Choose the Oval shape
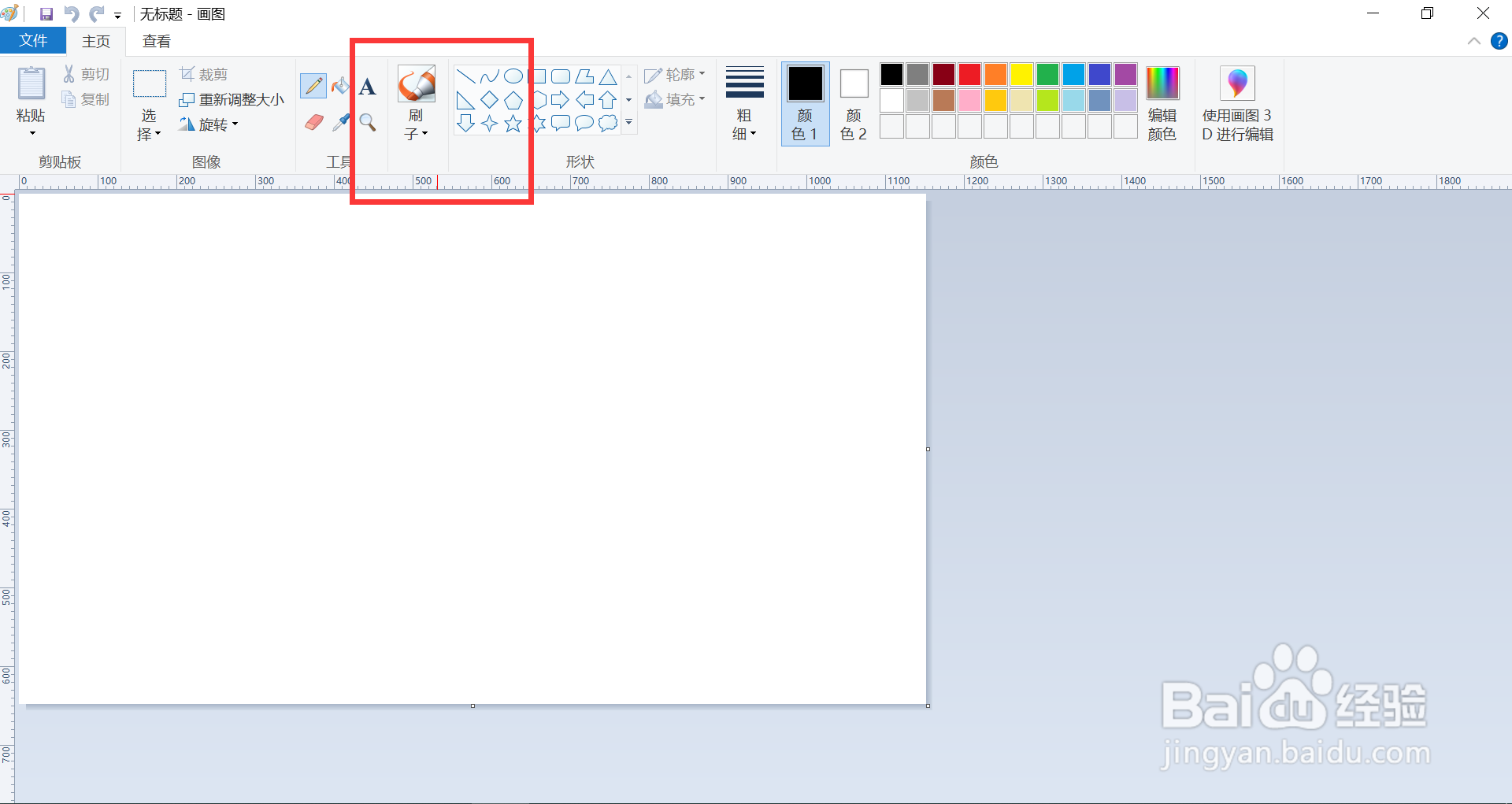Image resolution: width=1512 pixels, height=804 pixels. point(513,76)
